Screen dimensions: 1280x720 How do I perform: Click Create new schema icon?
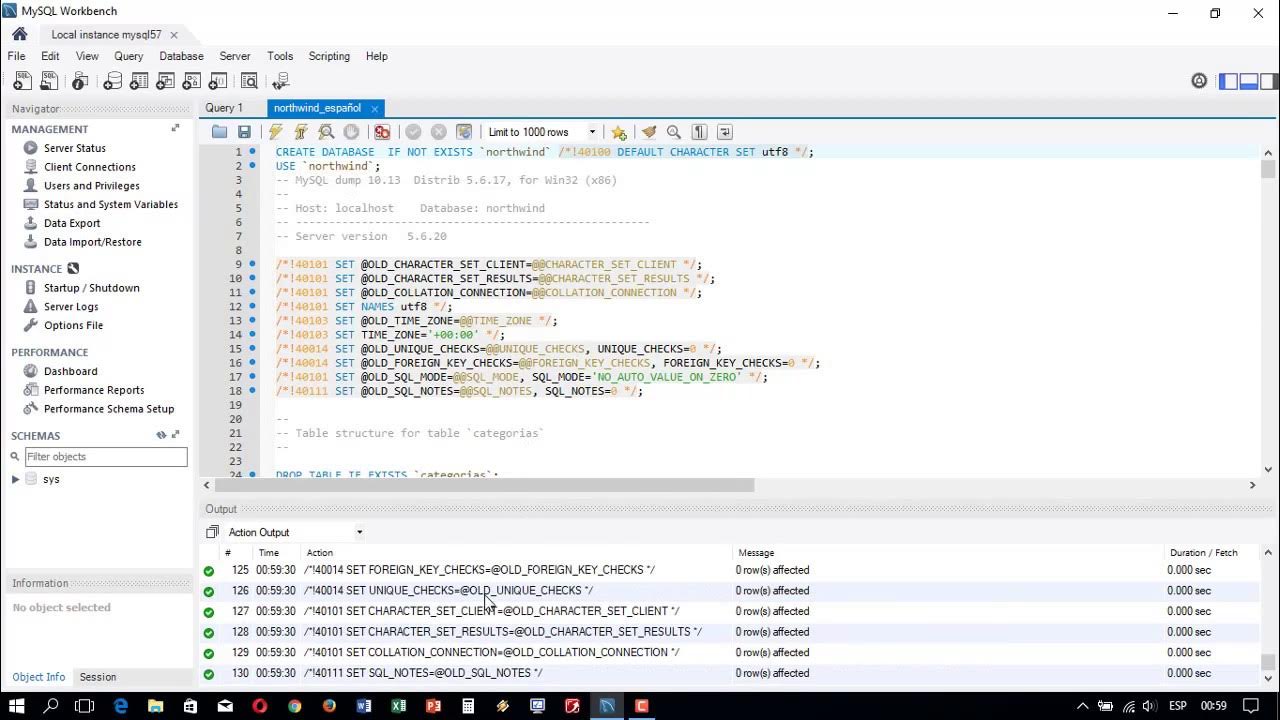coord(112,81)
